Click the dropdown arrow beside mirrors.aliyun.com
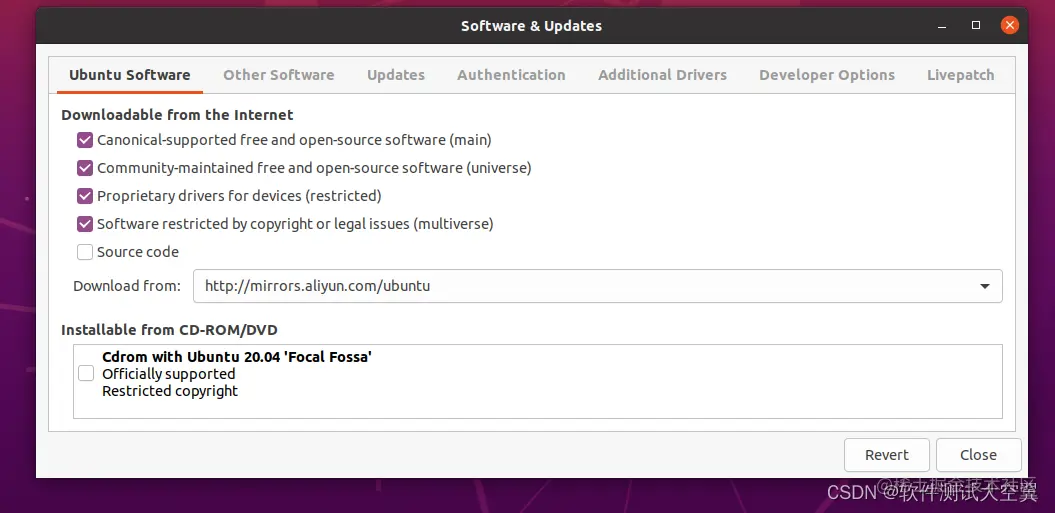The image size is (1055, 513). click(984, 286)
